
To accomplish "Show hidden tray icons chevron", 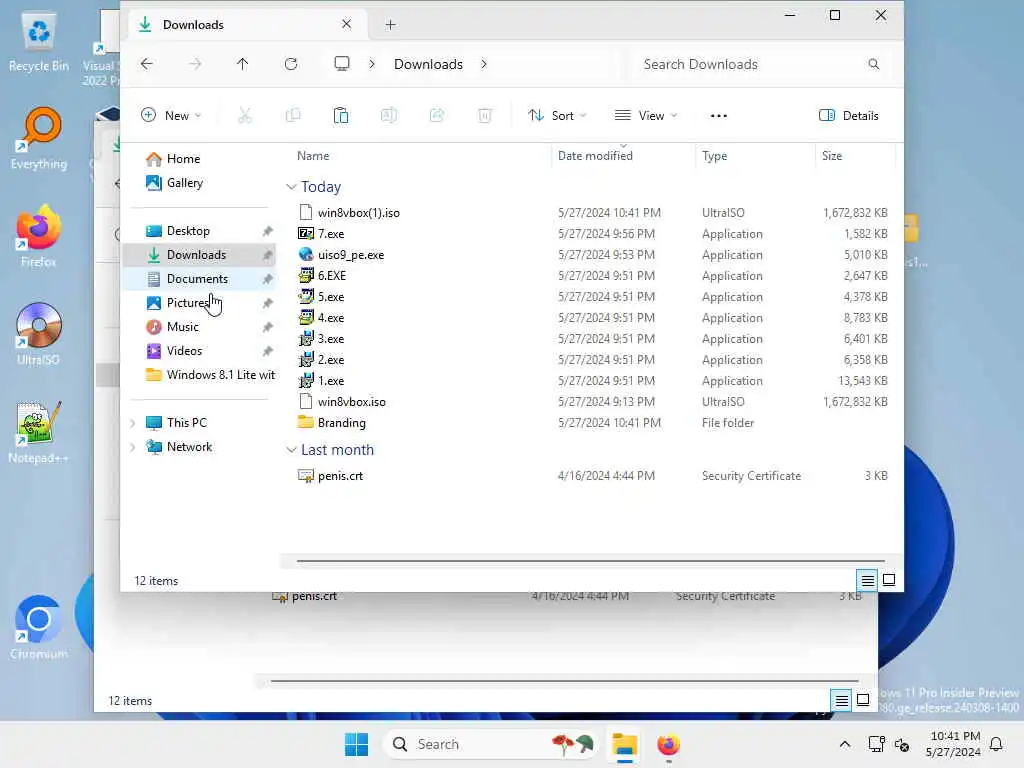I will tap(844, 744).
